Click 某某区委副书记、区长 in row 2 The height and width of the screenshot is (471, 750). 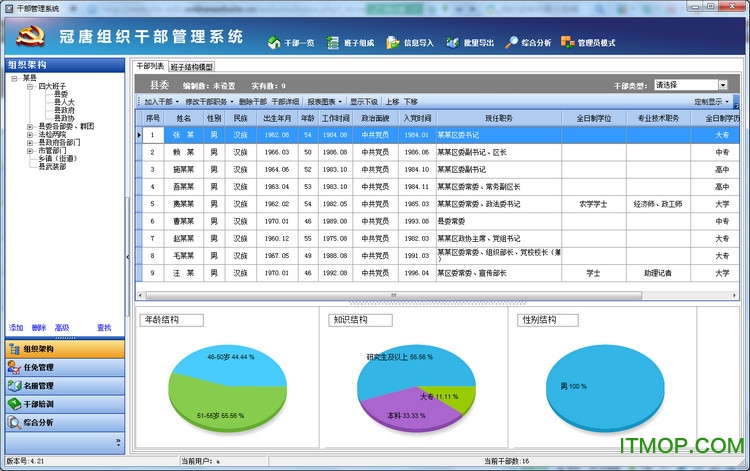click(x=472, y=153)
